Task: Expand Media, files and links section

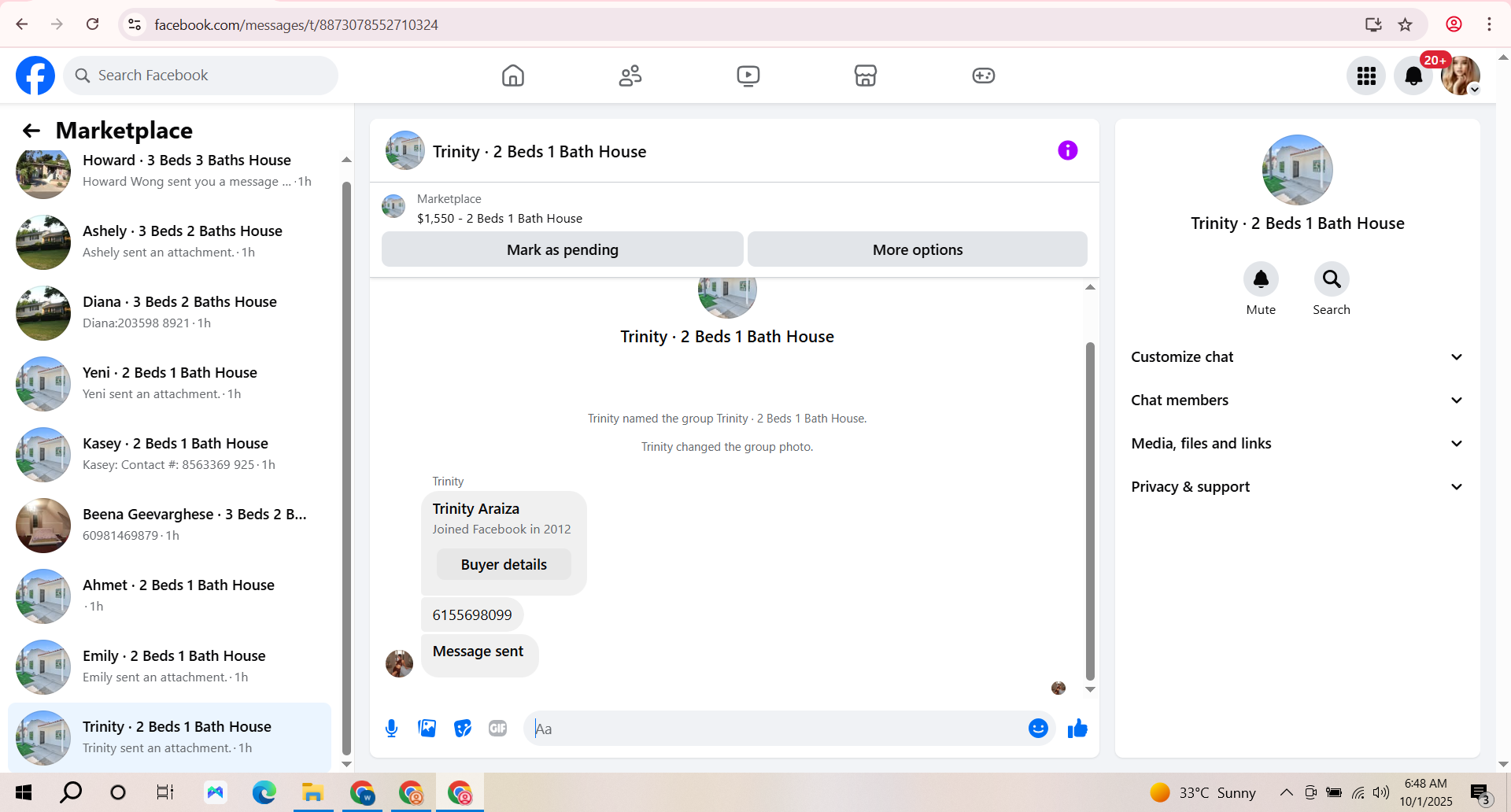Action: (1297, 444)
